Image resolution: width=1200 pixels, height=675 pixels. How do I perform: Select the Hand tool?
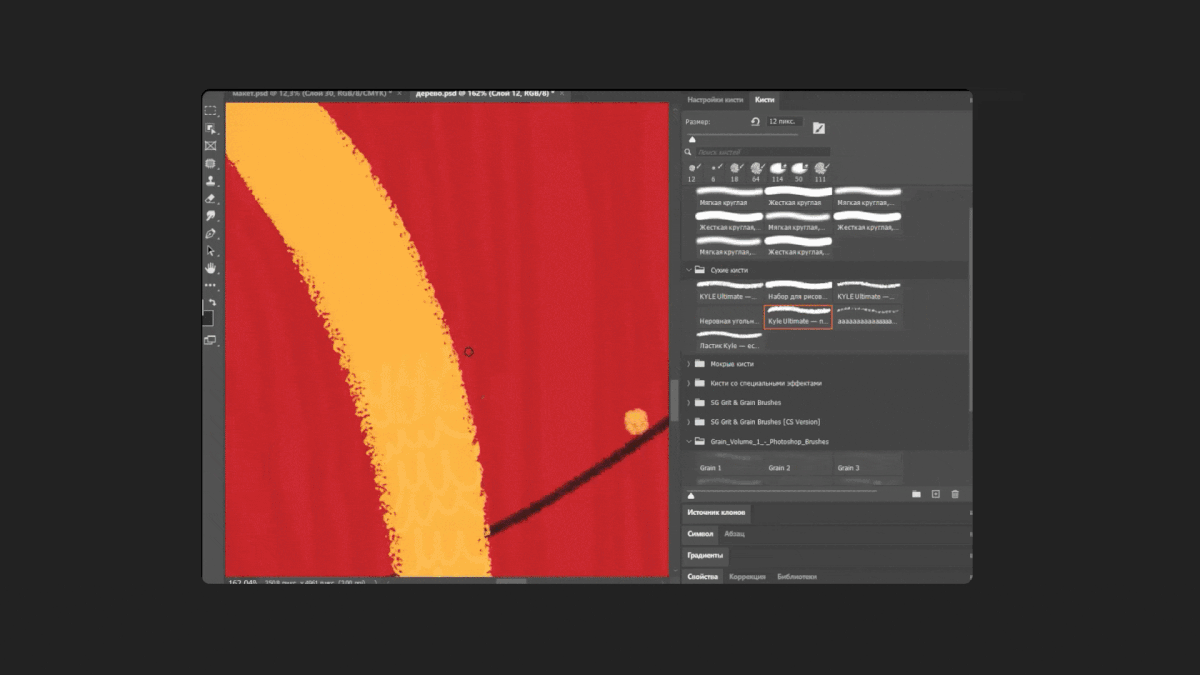click(x=210, y=268)
